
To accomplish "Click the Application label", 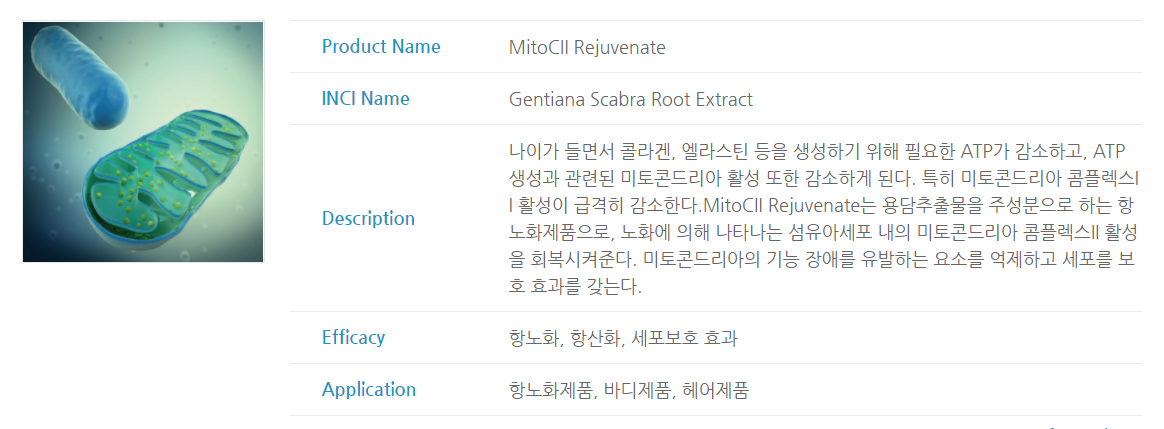I will [369, 390].
